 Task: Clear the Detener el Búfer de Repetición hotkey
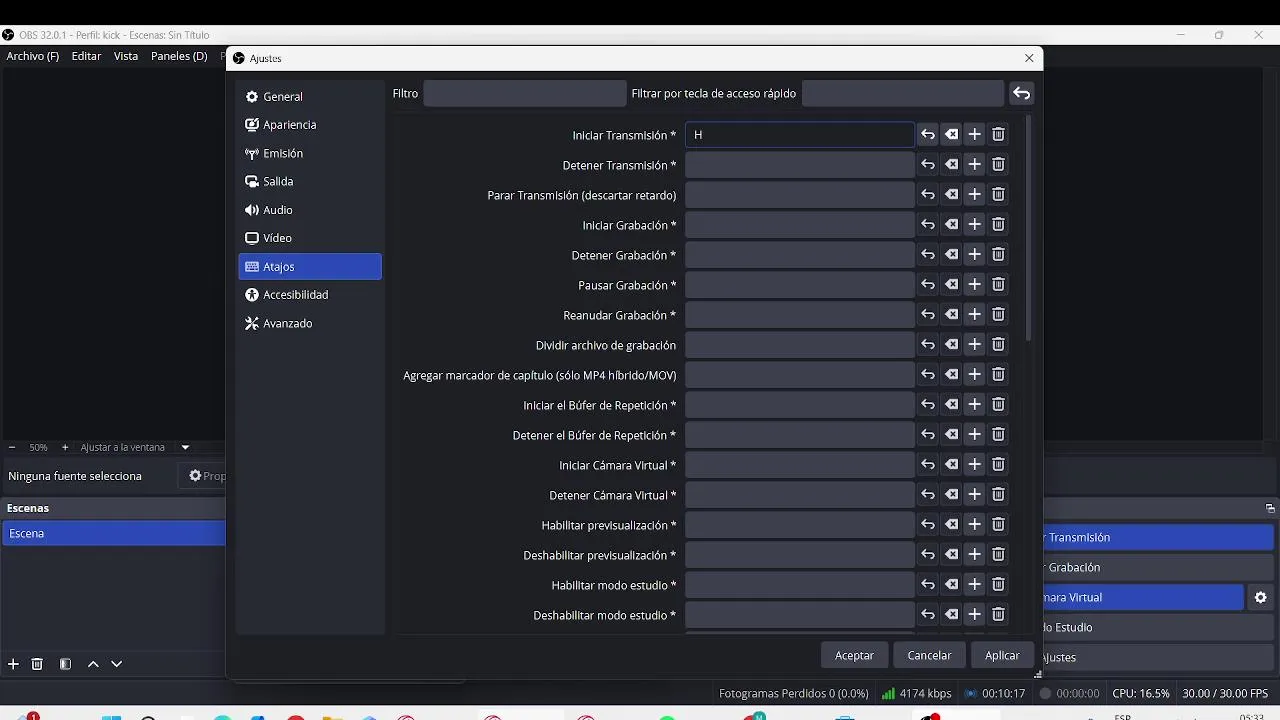tap(951, 435)
